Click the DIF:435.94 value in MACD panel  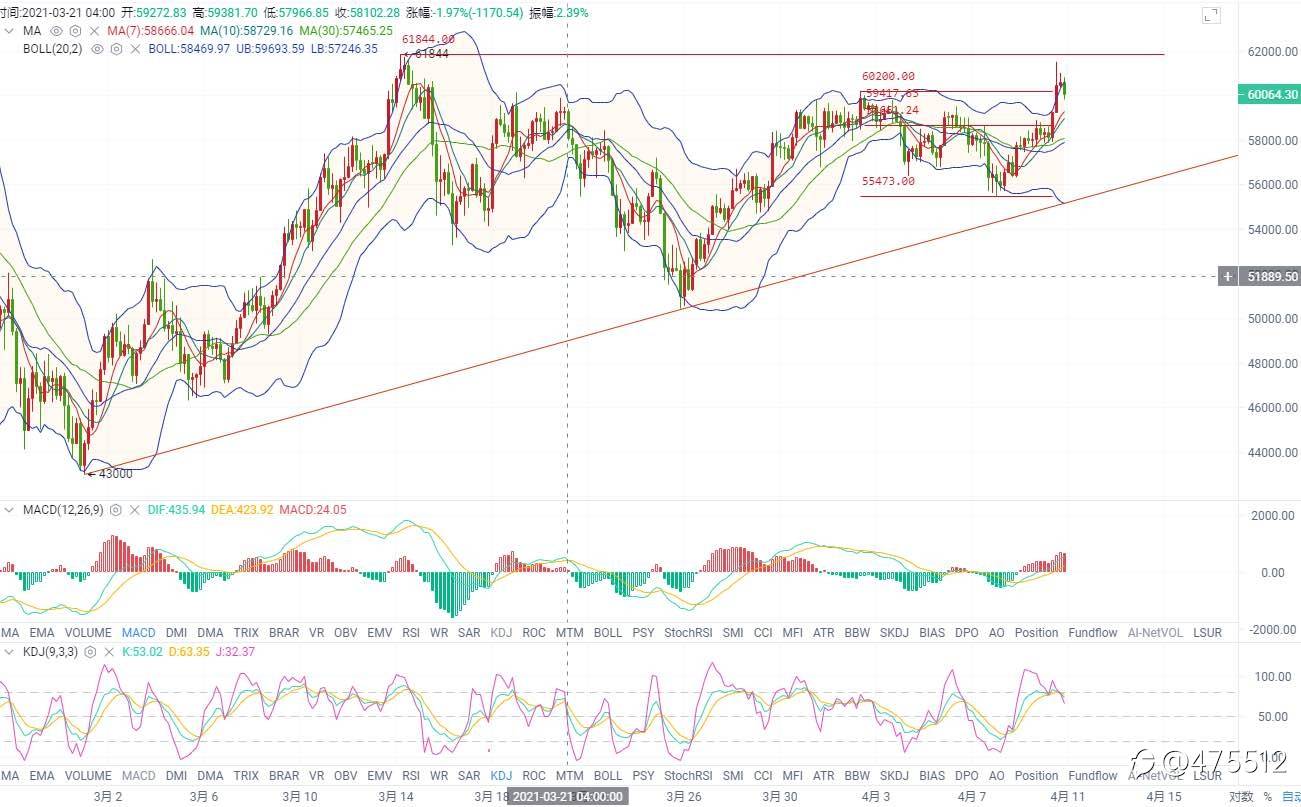pos(176,510)
